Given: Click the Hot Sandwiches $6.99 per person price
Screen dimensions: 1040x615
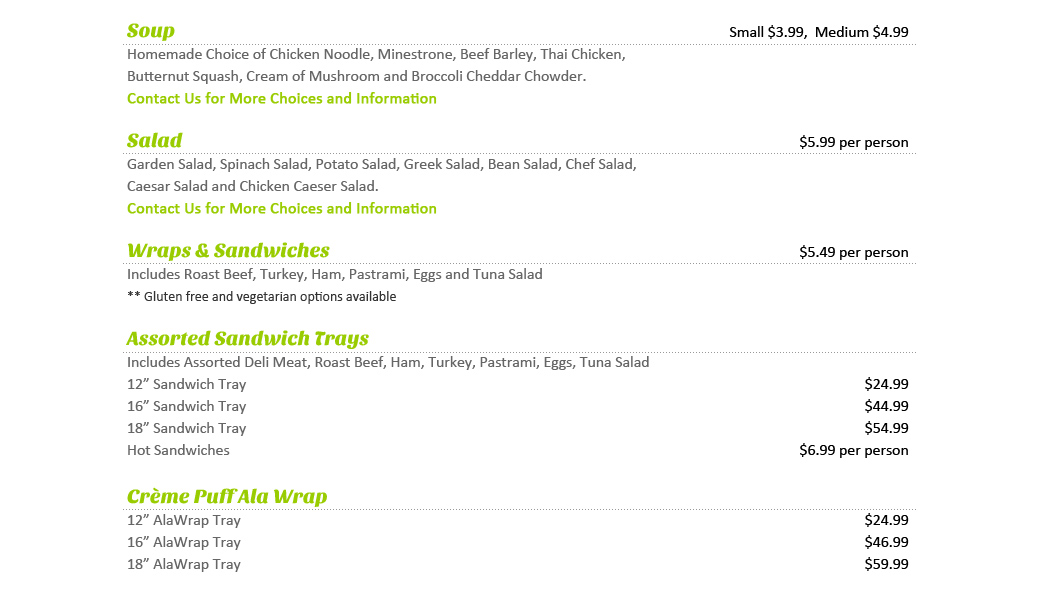Looking at the screenshot, I should [x=853, y=450].
